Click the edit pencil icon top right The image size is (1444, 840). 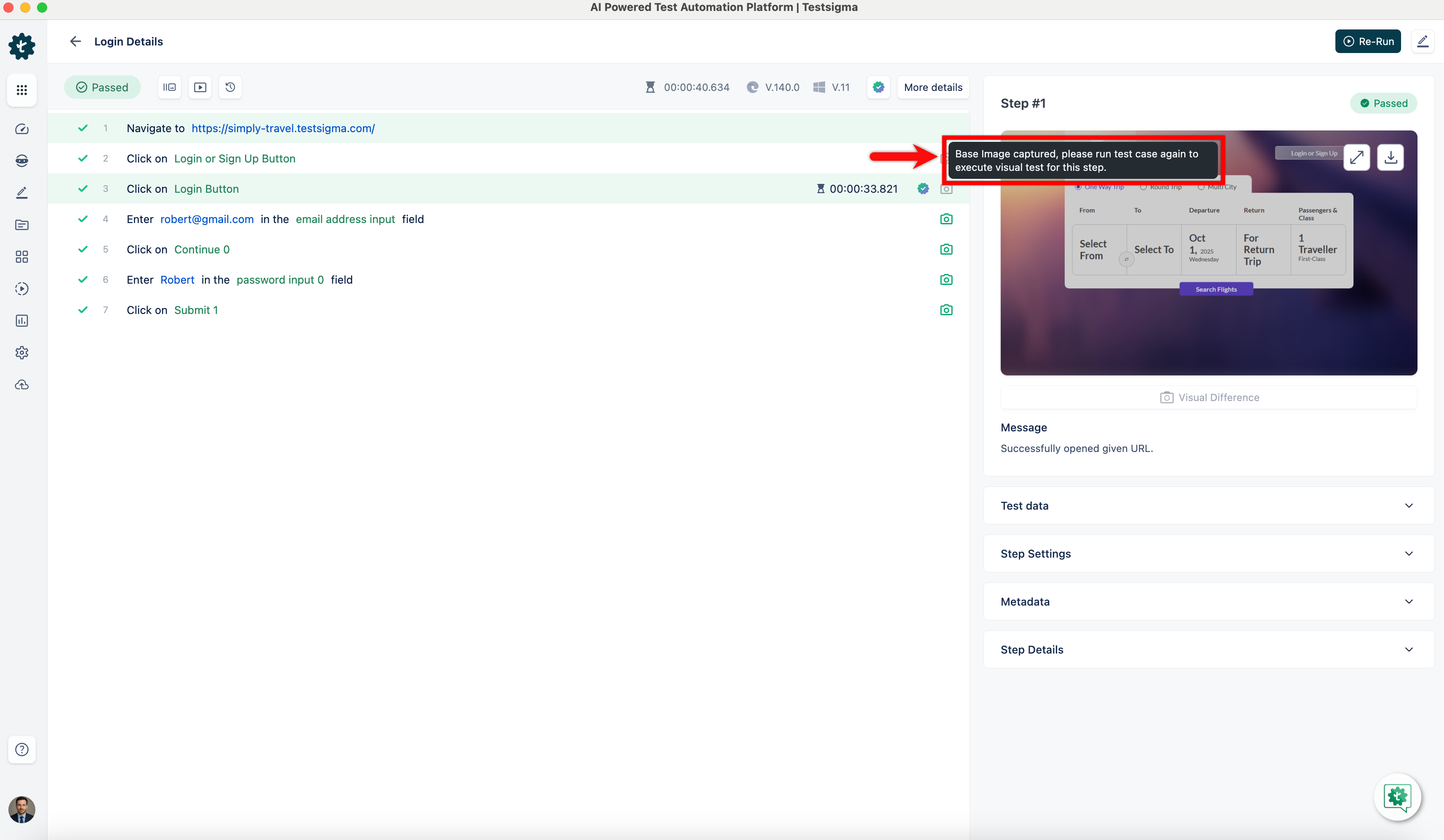point(1422,41)
